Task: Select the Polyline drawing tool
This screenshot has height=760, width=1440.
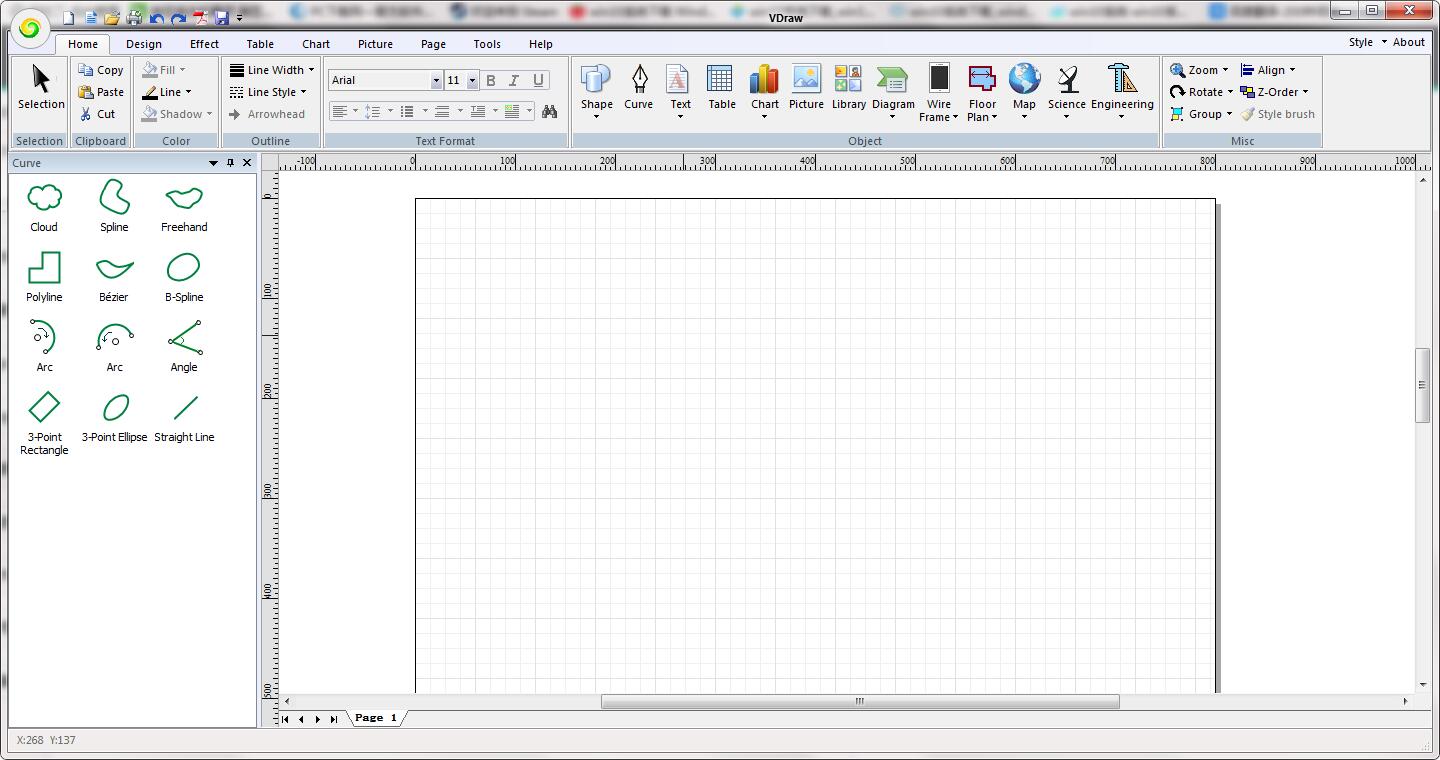Action: coord(44,276)
